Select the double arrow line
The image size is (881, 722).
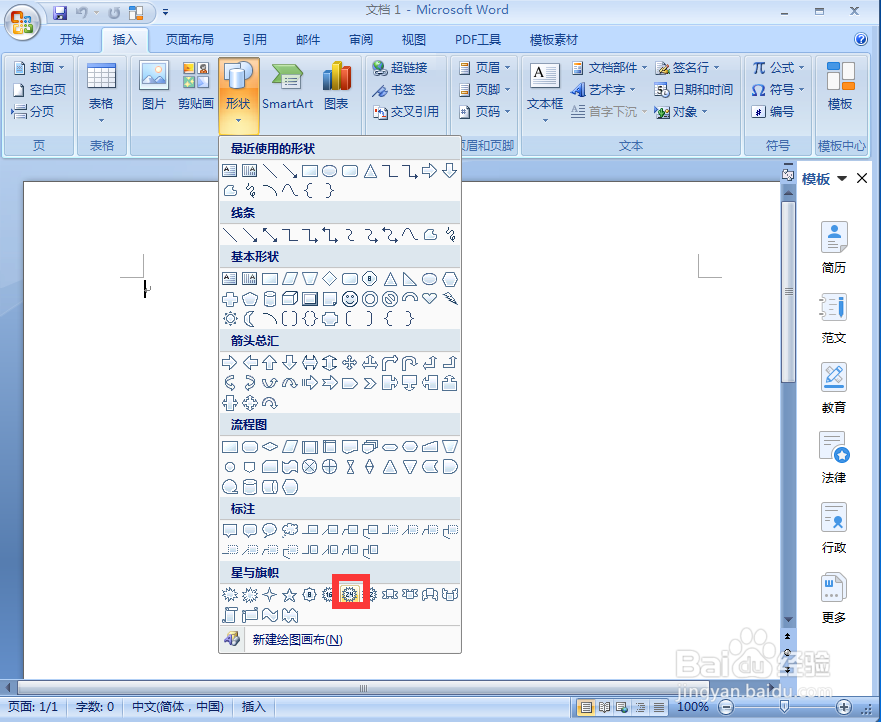tap(270, 234)
